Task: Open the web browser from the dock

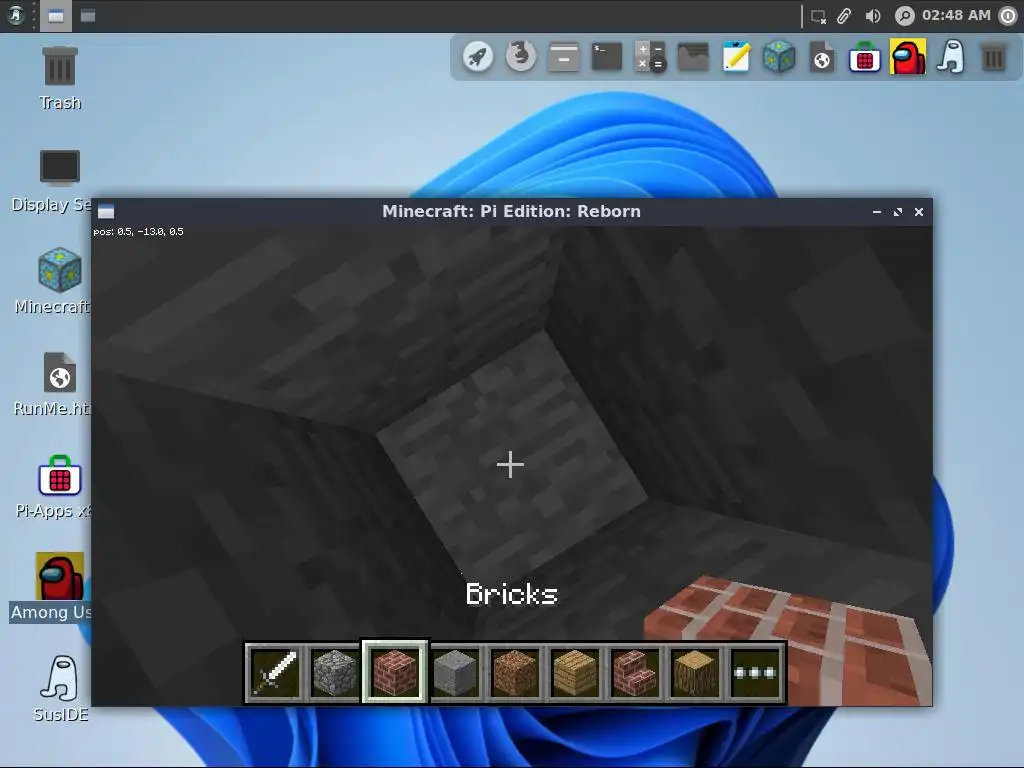Action: coord(520,57)
